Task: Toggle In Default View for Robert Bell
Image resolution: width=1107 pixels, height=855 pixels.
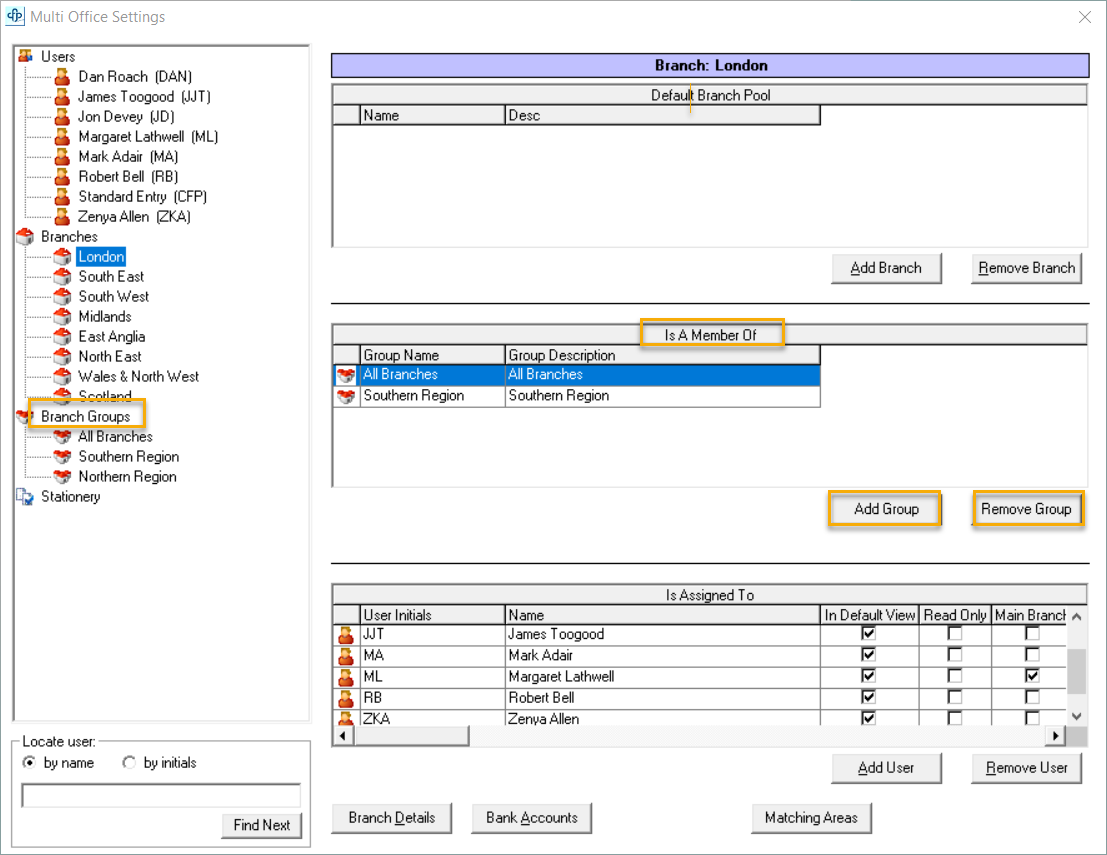Action: click(868, 697)
